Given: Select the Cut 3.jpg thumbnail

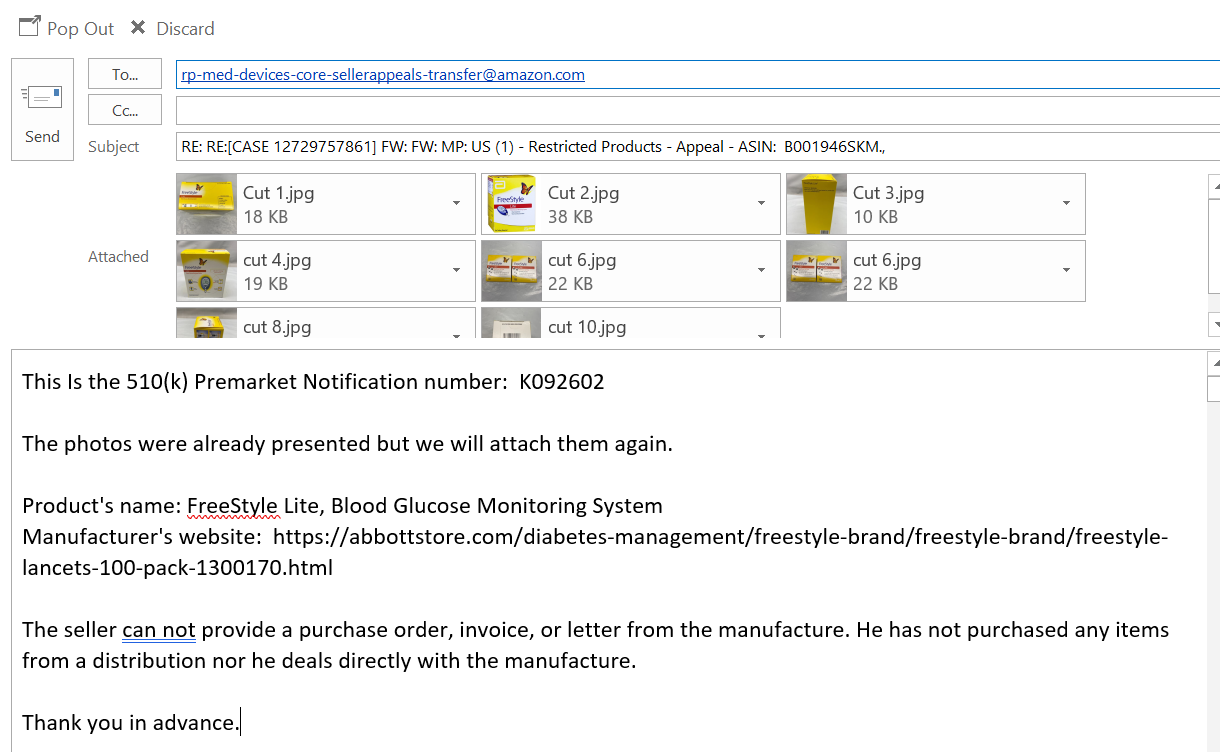Looking at the screenshot, I should 817,204.
